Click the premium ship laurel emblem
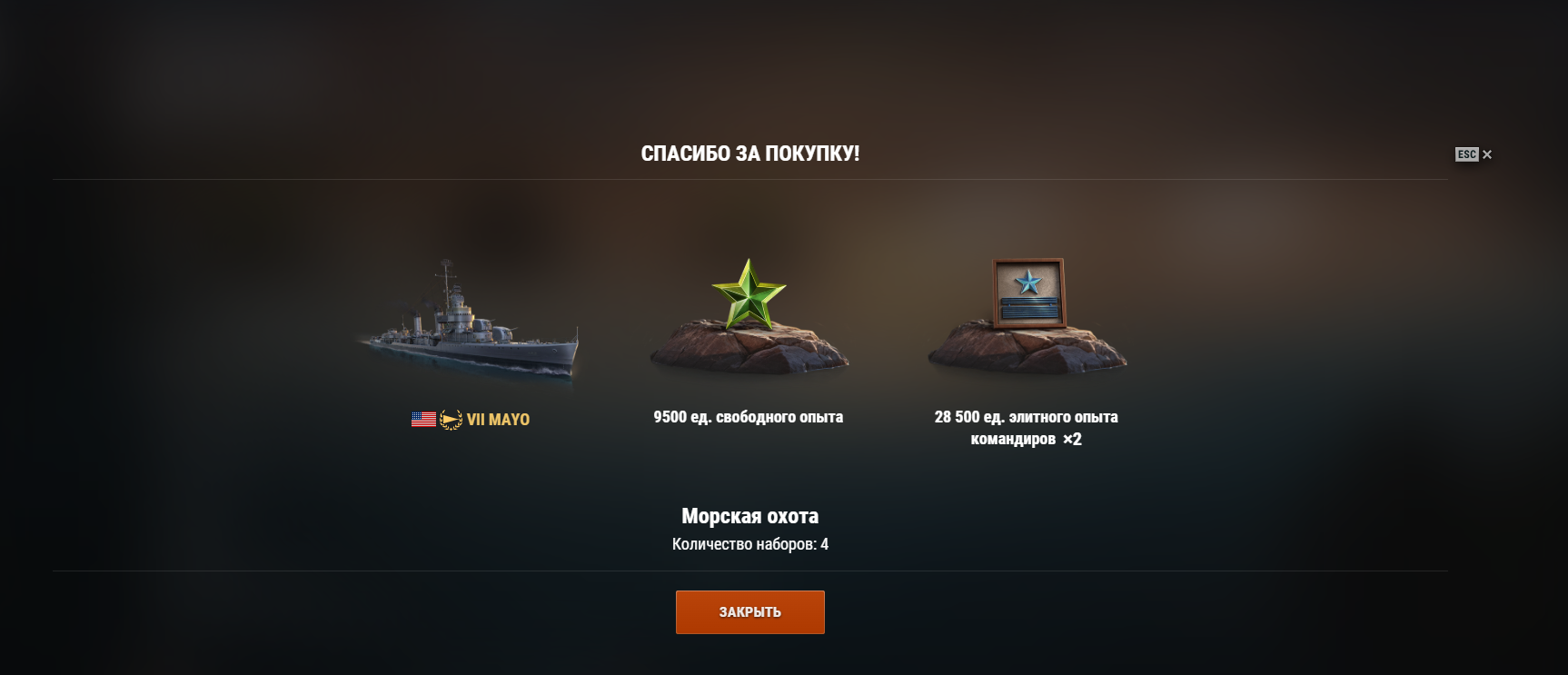Screen dimensions: 1568x675 [451, 420]
